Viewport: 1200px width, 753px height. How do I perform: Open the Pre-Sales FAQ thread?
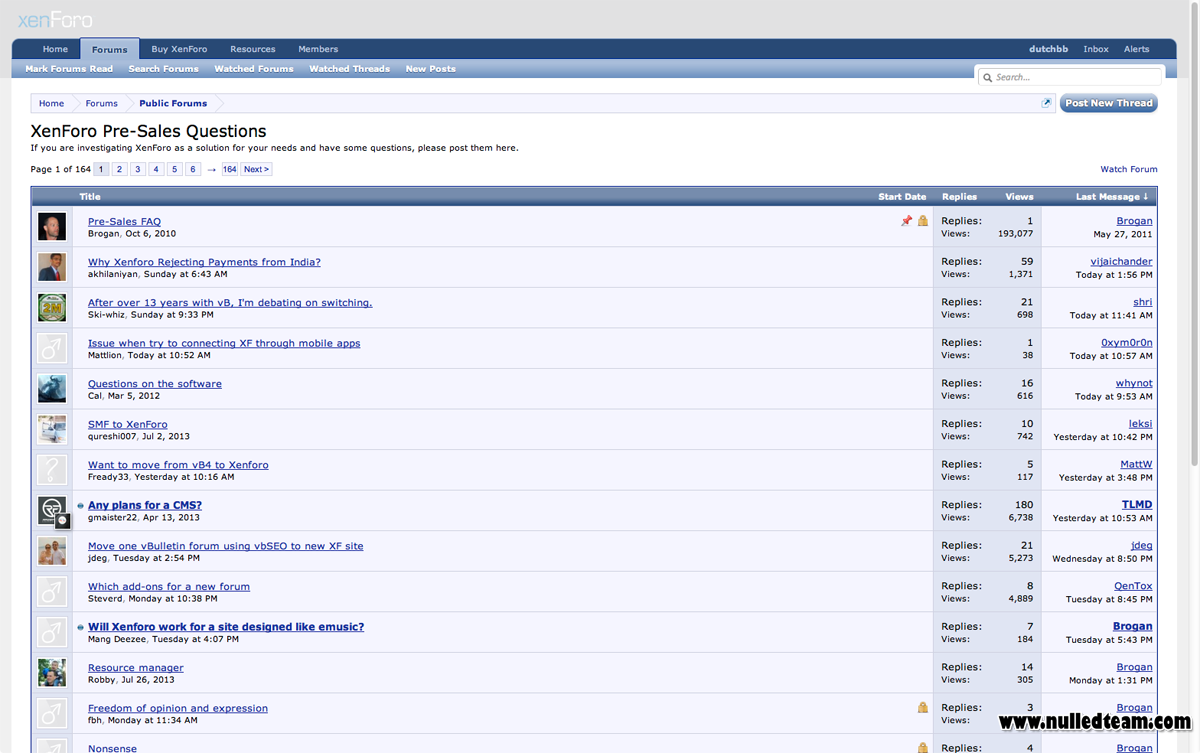click(x=124, y=222)
